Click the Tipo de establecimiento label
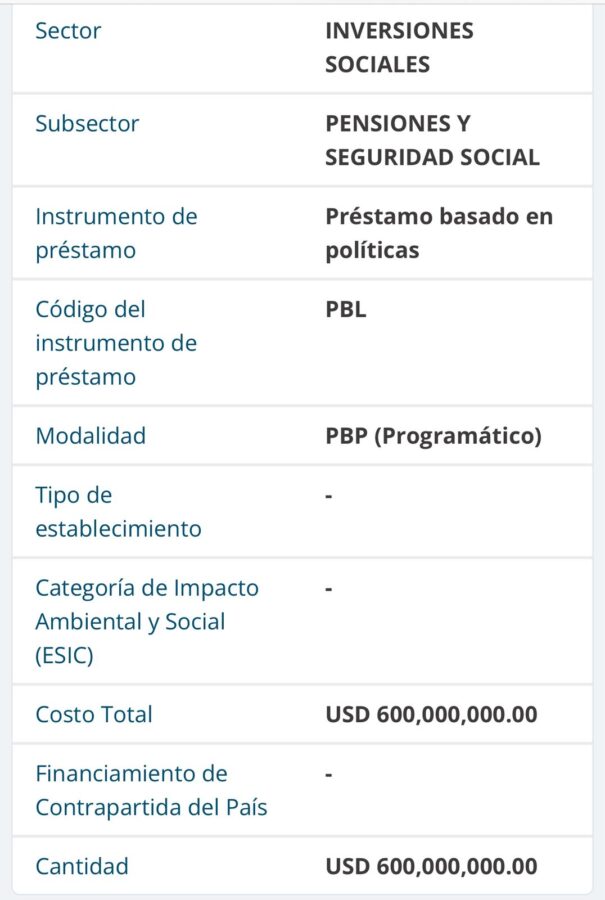This screenshot has height=900, width=605. pos(118,512)
